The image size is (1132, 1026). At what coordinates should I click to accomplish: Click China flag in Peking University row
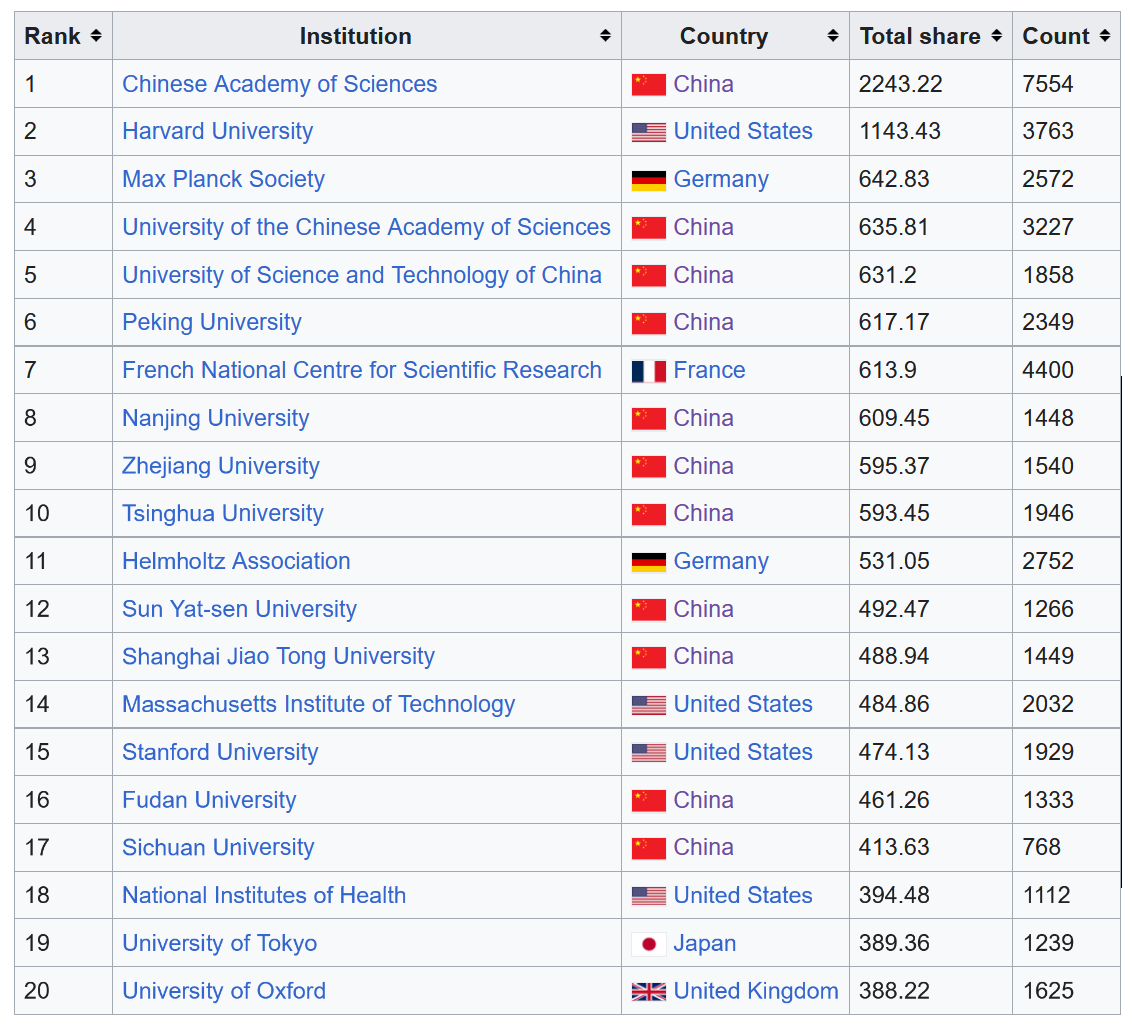pyautogui.click(x=648, y=323)
